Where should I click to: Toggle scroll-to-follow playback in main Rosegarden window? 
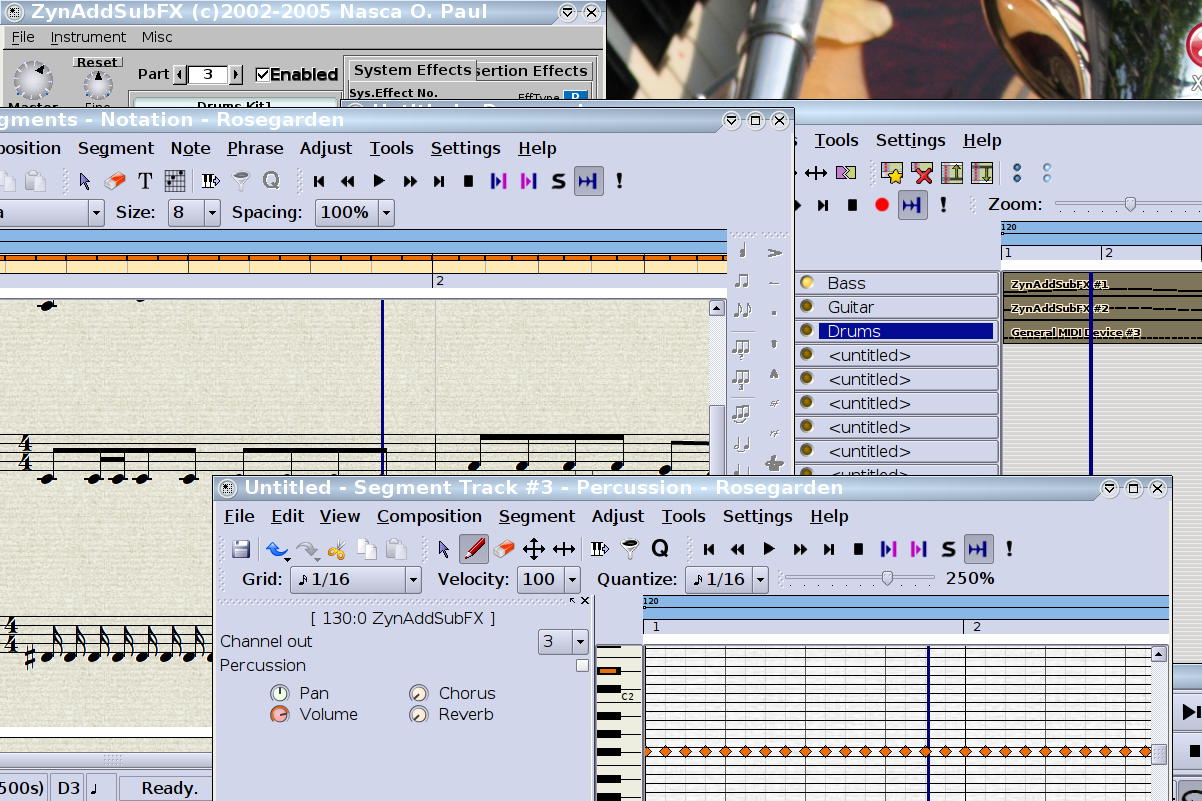pos(911,205)
